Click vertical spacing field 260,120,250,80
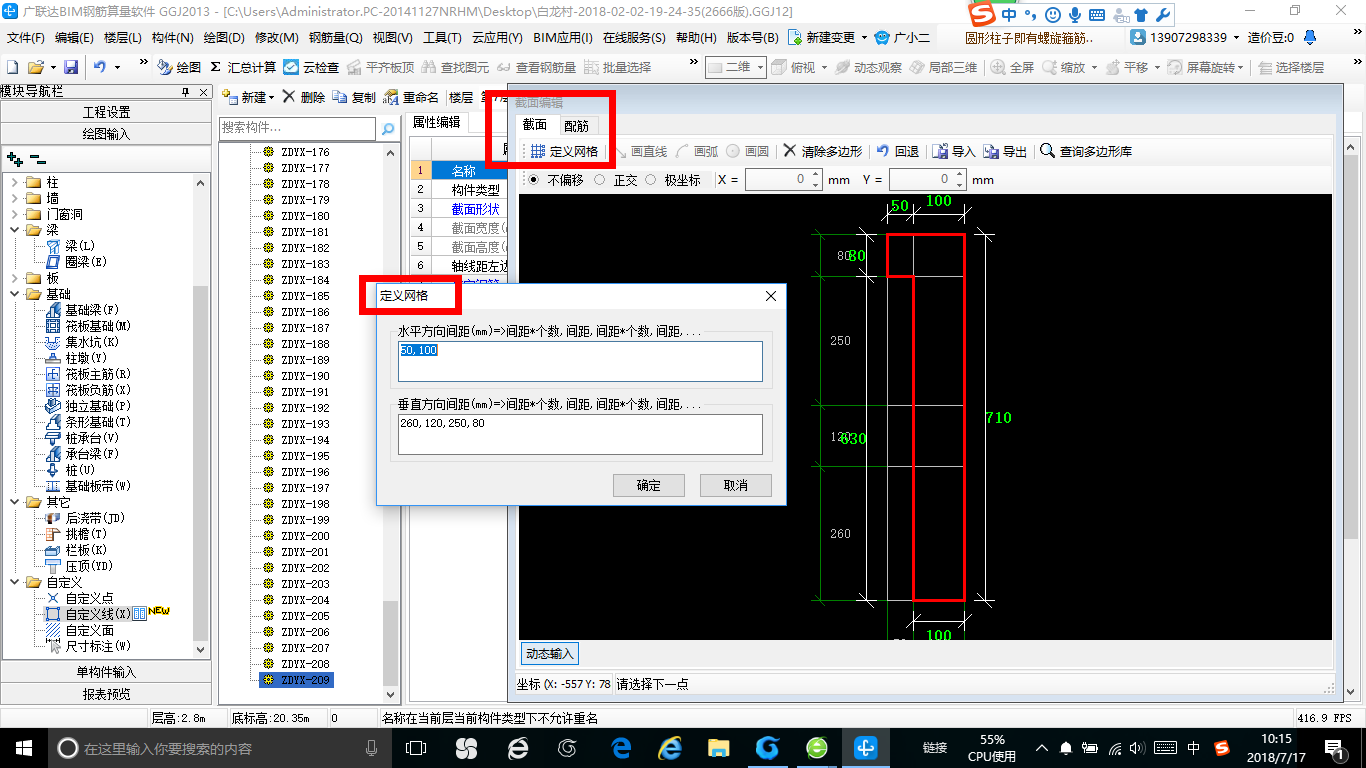This screenshot has height=768, width=1366. [580, 434]
